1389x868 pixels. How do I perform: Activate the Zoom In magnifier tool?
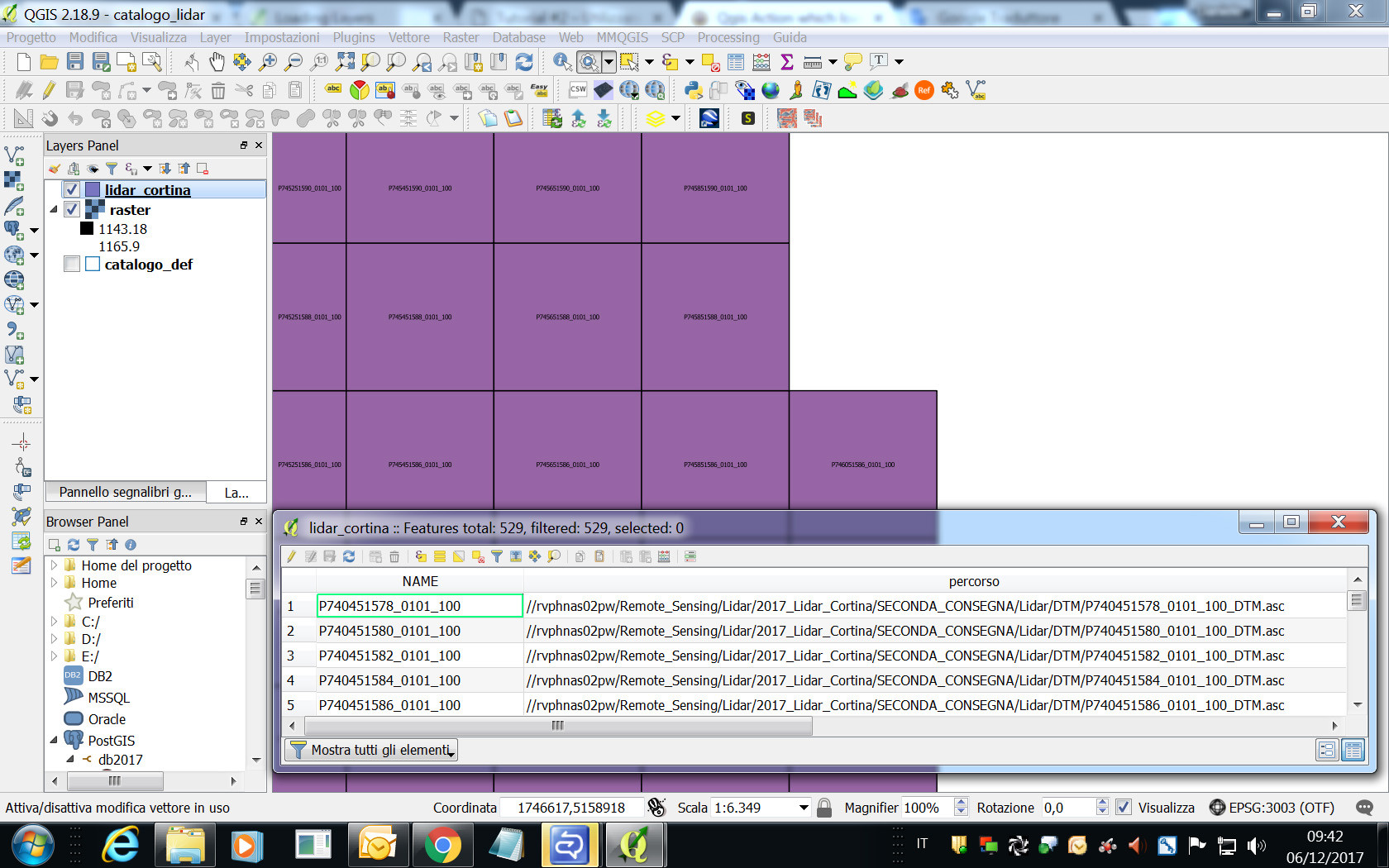tap(268, 62)
